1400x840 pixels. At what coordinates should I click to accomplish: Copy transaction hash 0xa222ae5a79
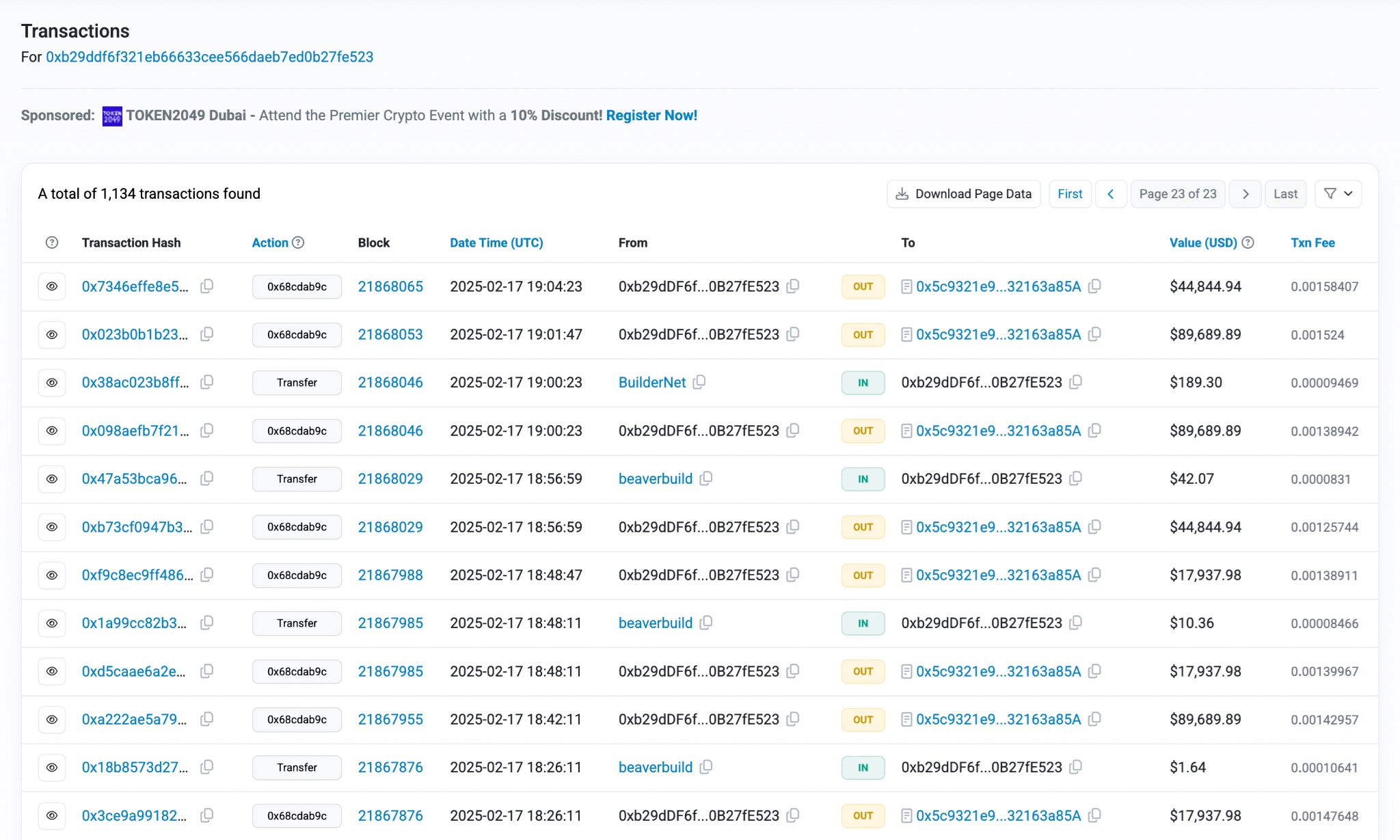tap(206, 719)
